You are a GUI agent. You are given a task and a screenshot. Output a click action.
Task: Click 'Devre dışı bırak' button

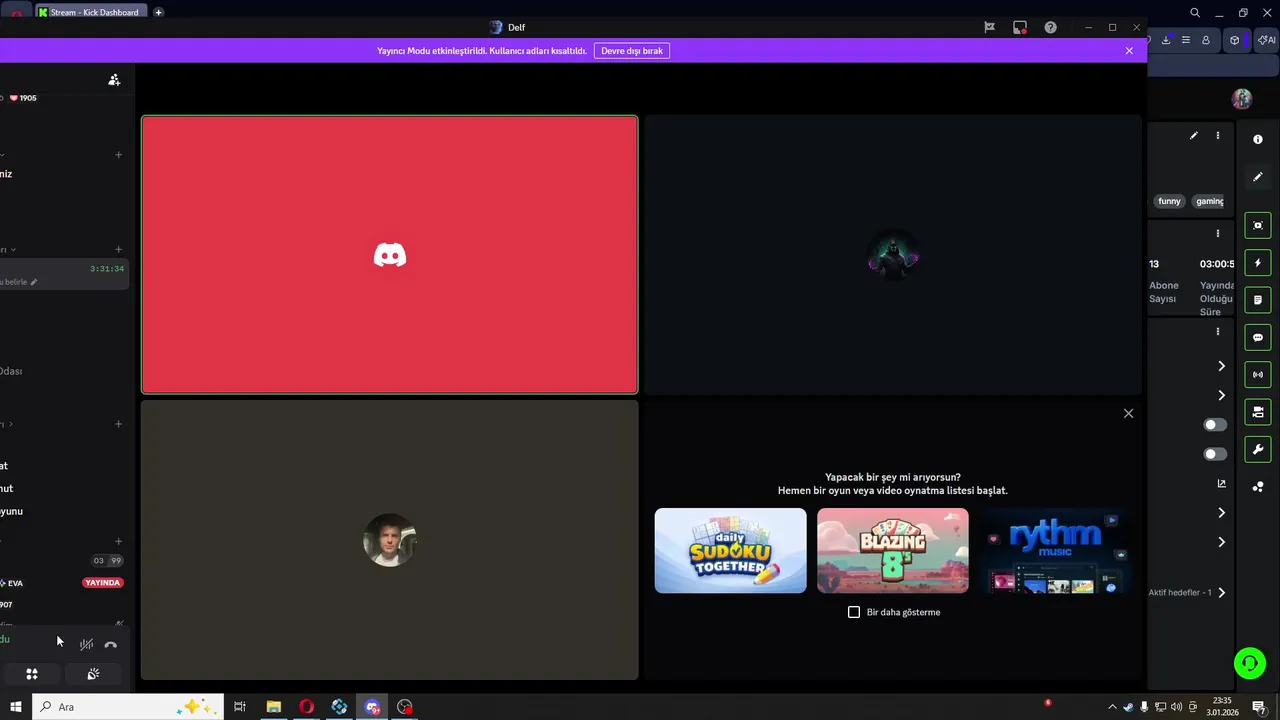click(632, 50)
